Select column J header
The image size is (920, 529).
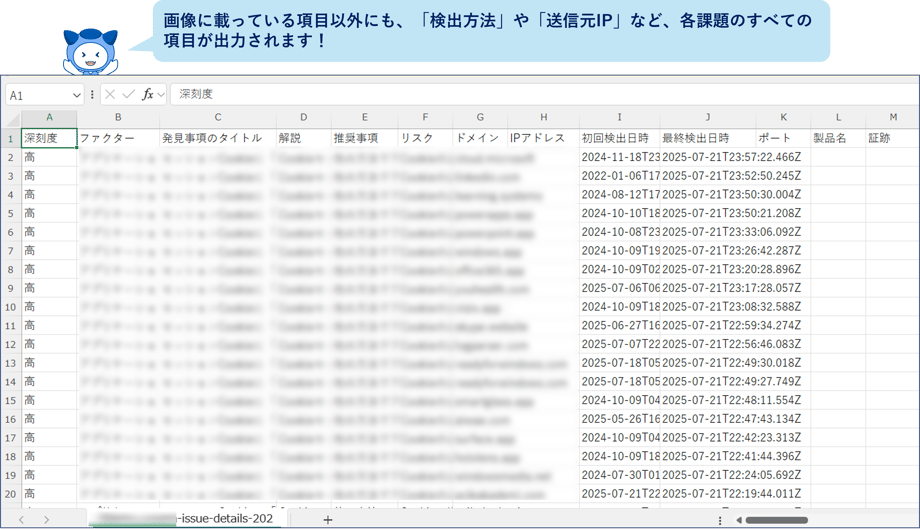coord(708,117)
